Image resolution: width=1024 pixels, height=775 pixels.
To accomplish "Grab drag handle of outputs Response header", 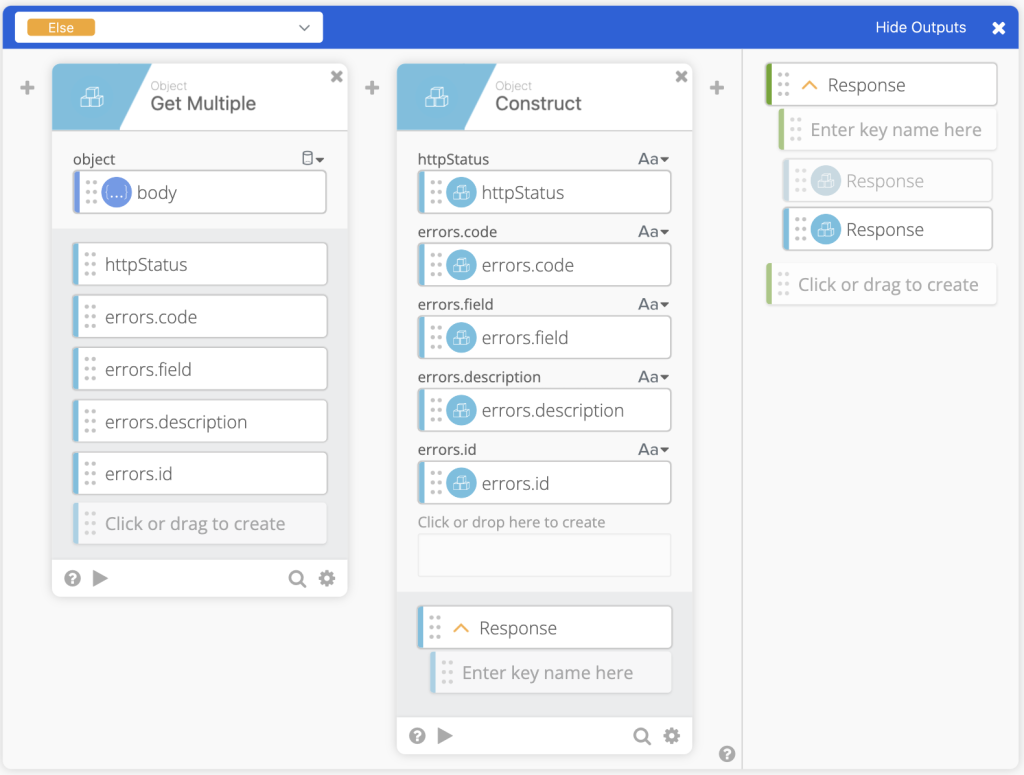I will (x=784, y=85).
